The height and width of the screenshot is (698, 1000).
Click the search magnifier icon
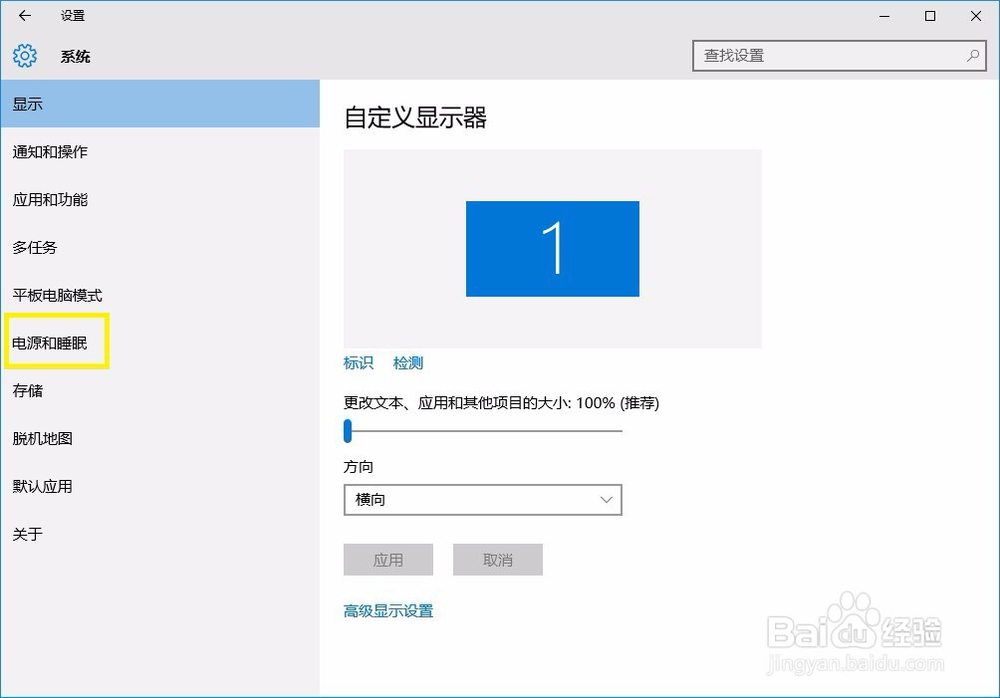pyautogui.click(x=972, y=56)
